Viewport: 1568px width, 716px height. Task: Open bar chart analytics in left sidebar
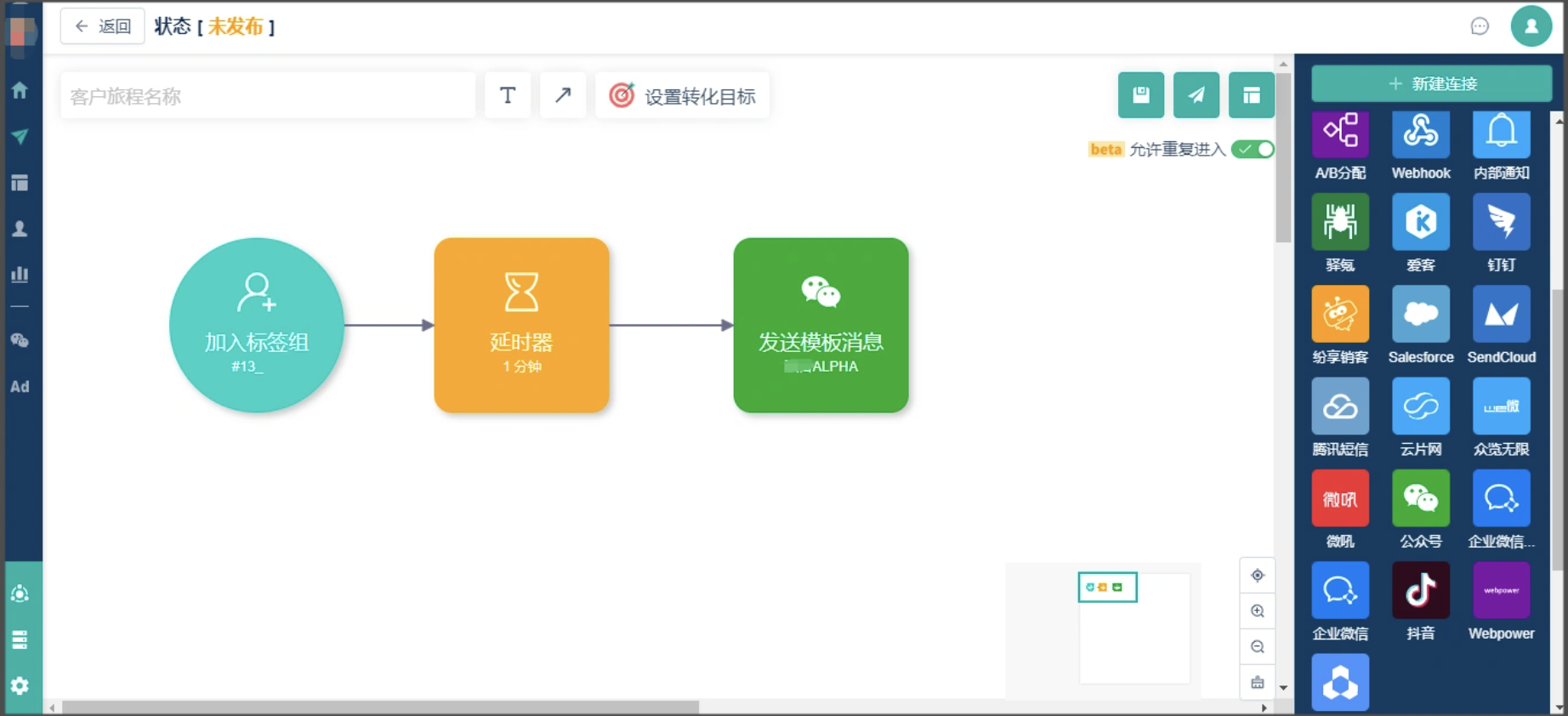pyautogui.click(x=20, y=274)
